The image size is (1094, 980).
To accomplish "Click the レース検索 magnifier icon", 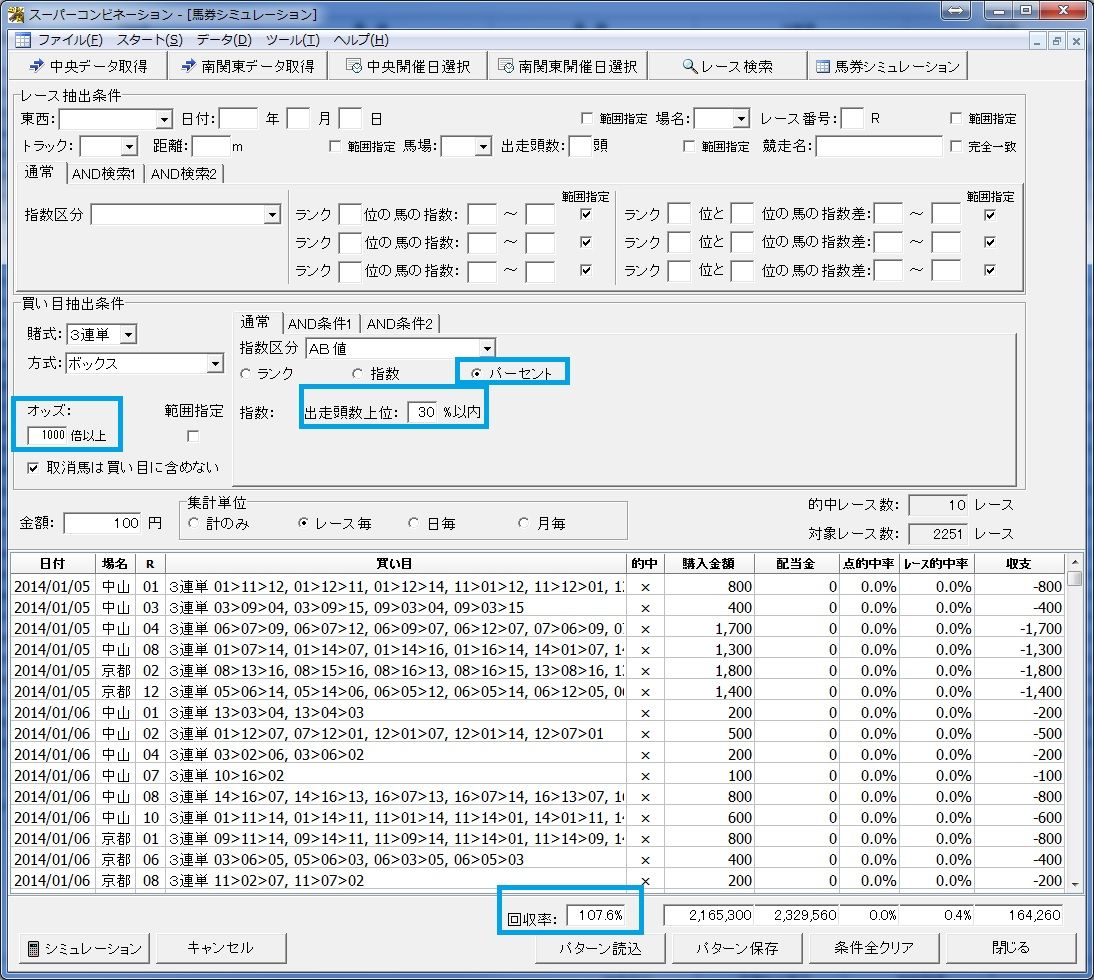I will pos(689,66).
